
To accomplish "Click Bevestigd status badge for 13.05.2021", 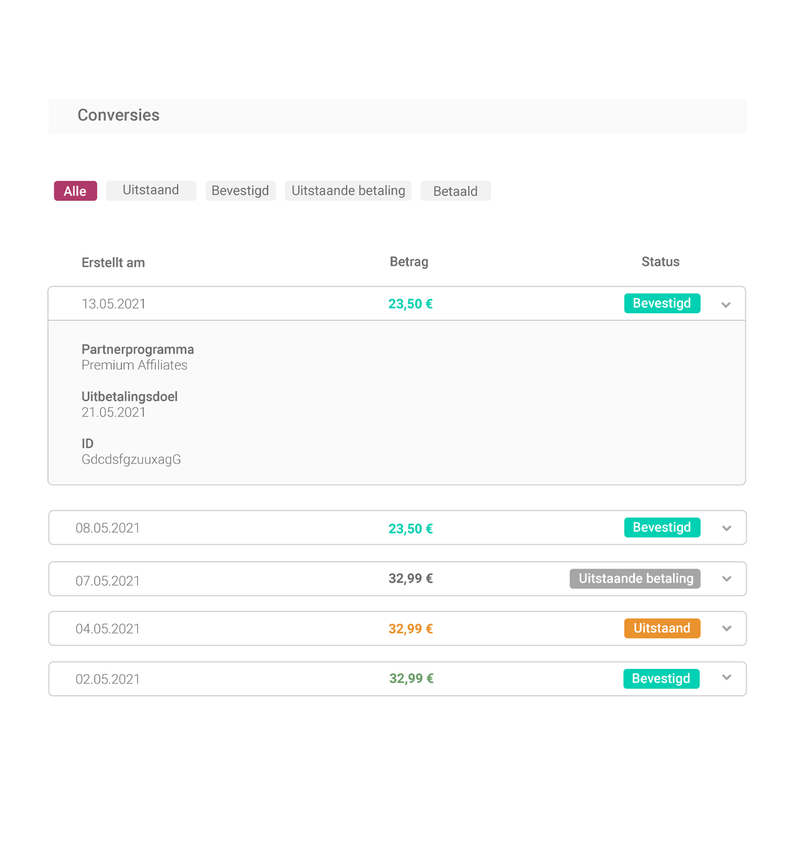I will pos(662,303).
